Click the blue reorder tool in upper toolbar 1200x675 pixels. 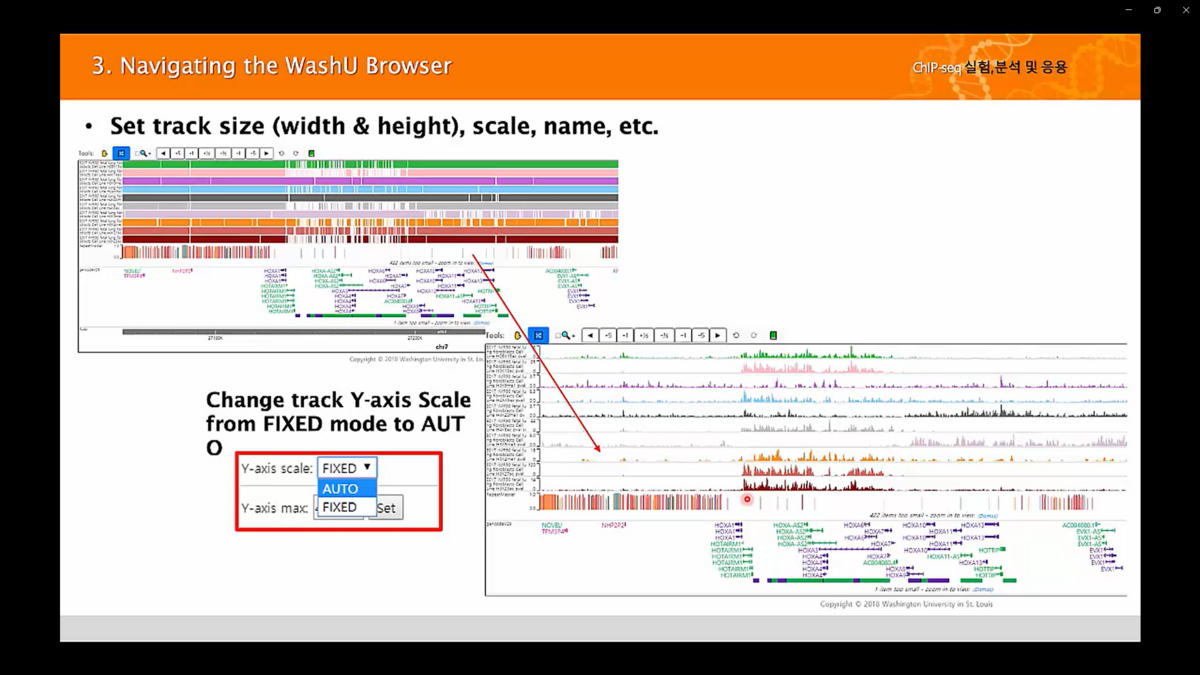pyautogui.click(x=121, y=154)
